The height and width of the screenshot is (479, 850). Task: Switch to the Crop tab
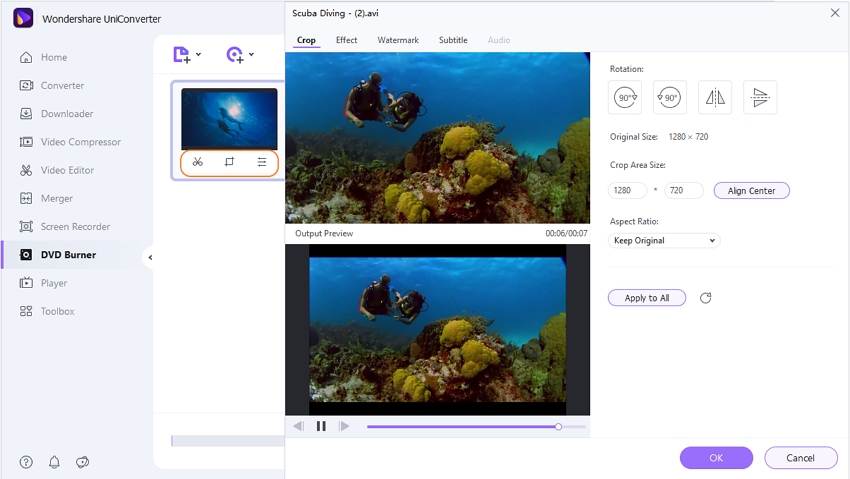(x=306, y=40)
